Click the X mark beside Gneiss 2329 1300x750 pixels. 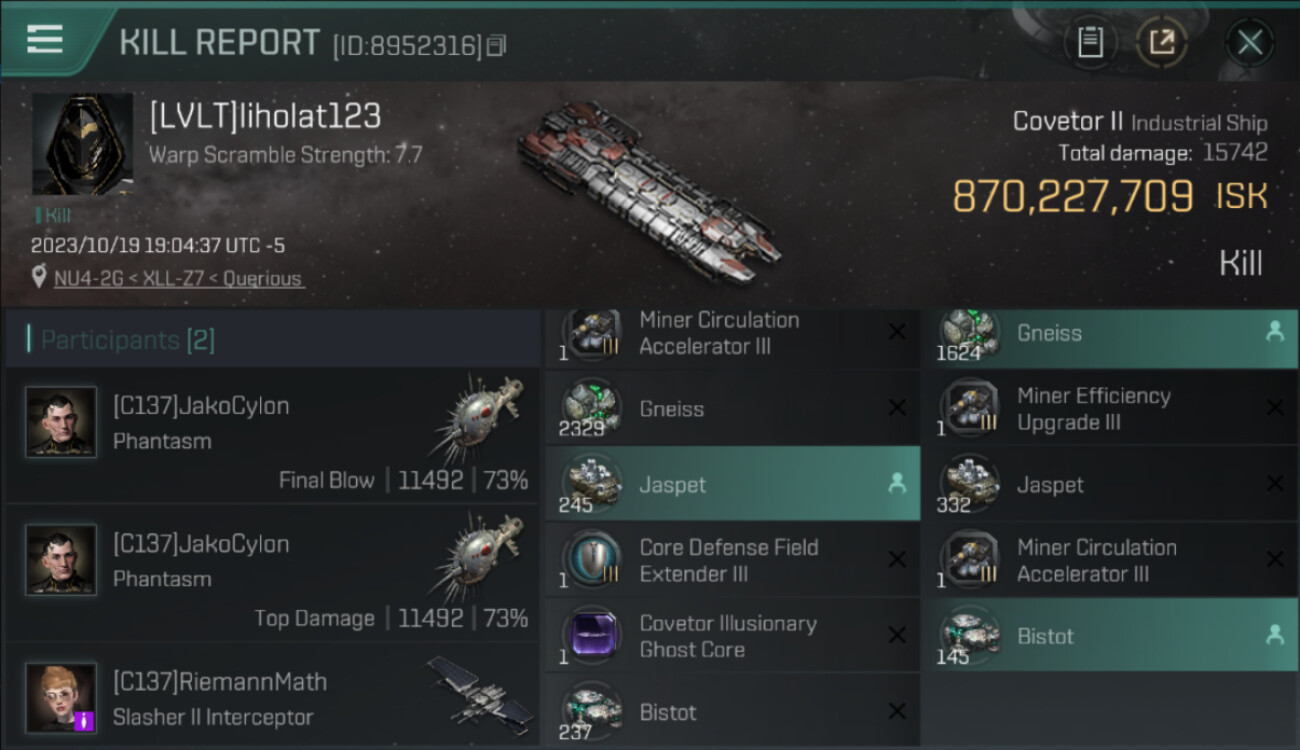coord(897,408)
